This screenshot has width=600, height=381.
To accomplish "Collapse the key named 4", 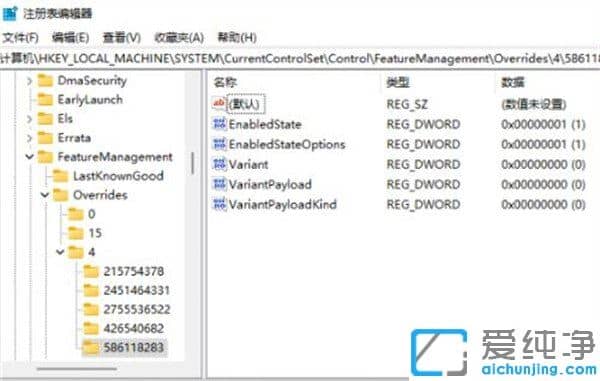I will [60, 252].
